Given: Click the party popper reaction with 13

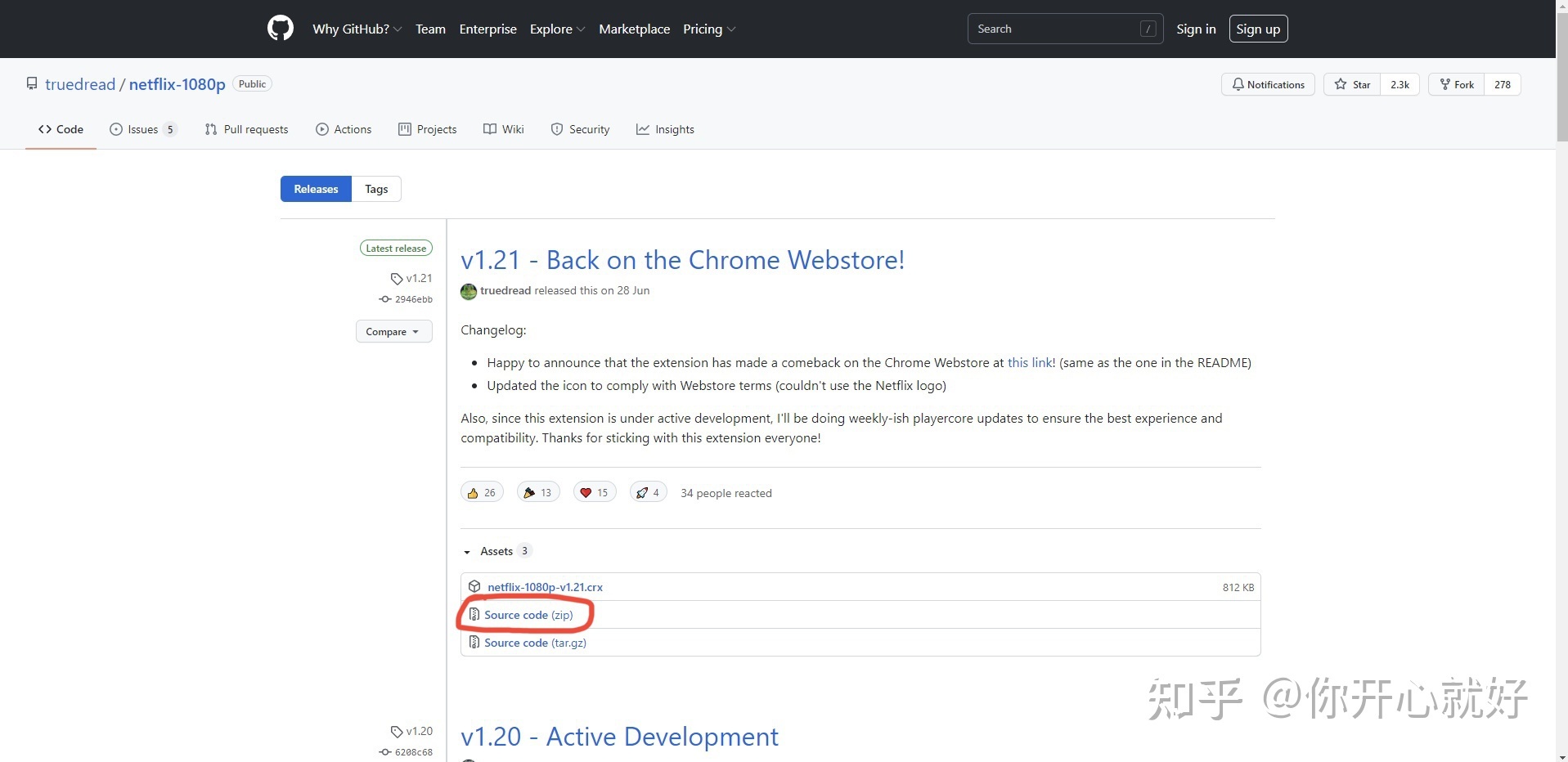Looking at the screenshot, I should click(538, 492).
